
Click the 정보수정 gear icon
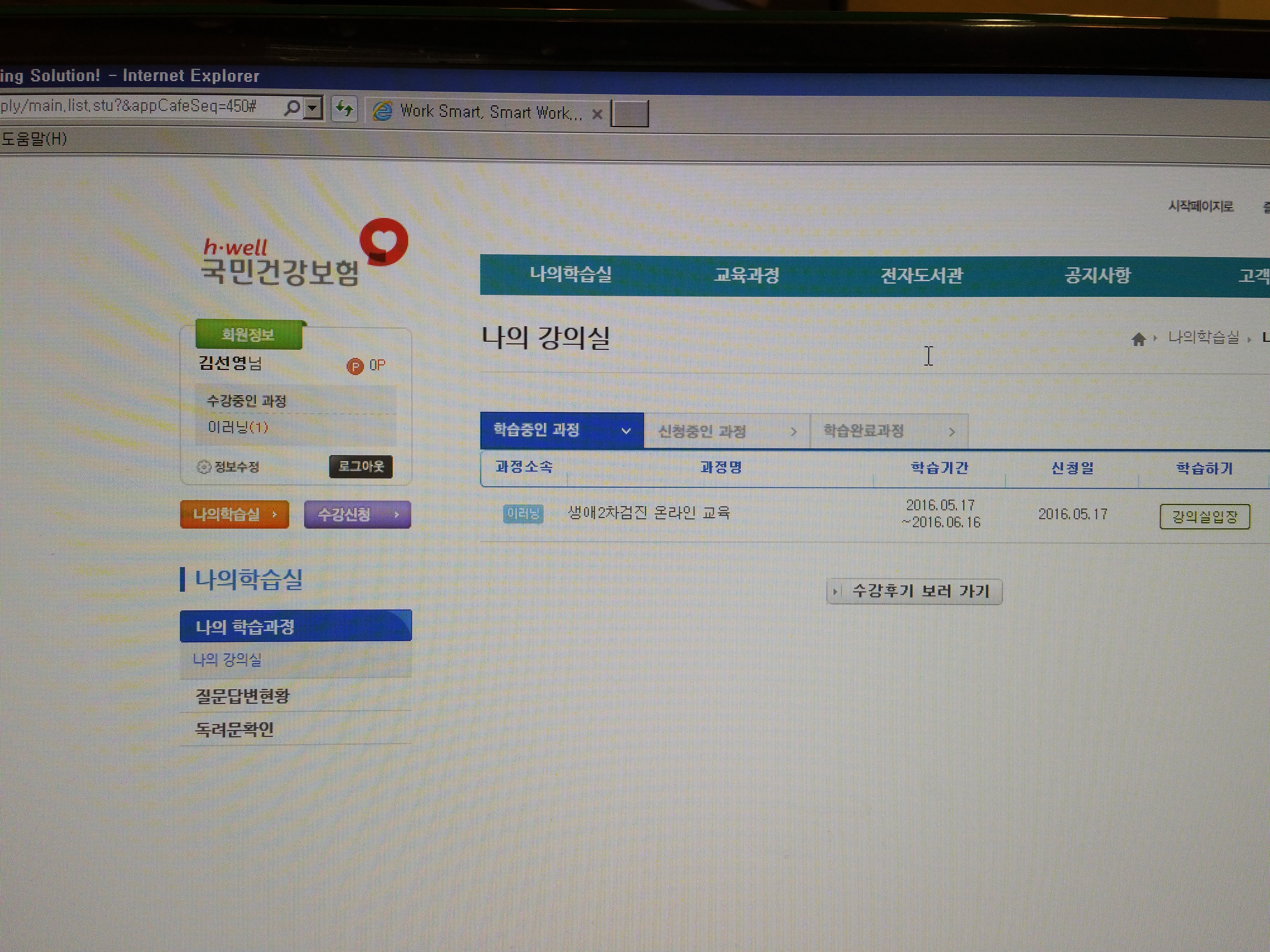click(204, 467)
